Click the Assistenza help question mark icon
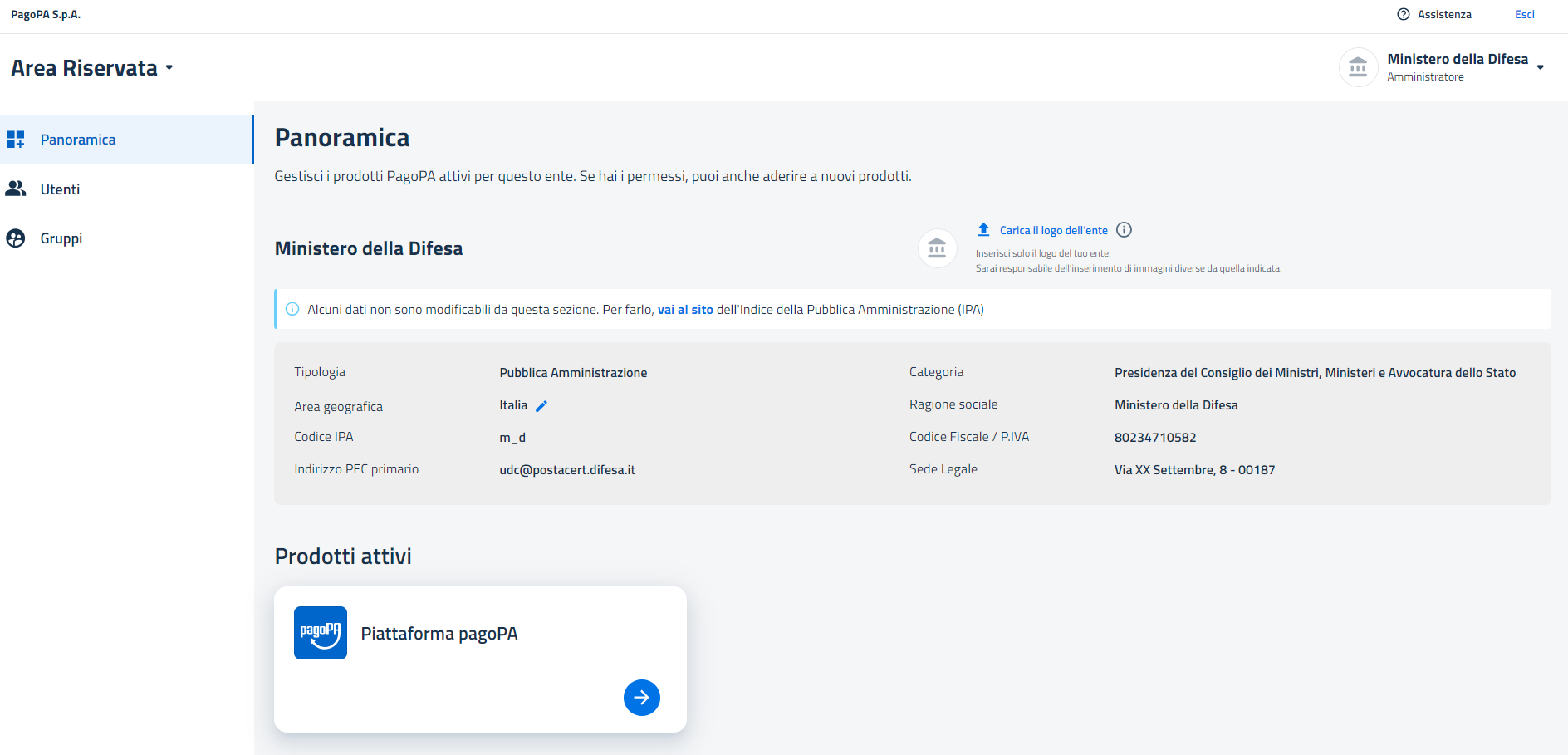The image size is (1568, 755). click(x=1404, y=14)
